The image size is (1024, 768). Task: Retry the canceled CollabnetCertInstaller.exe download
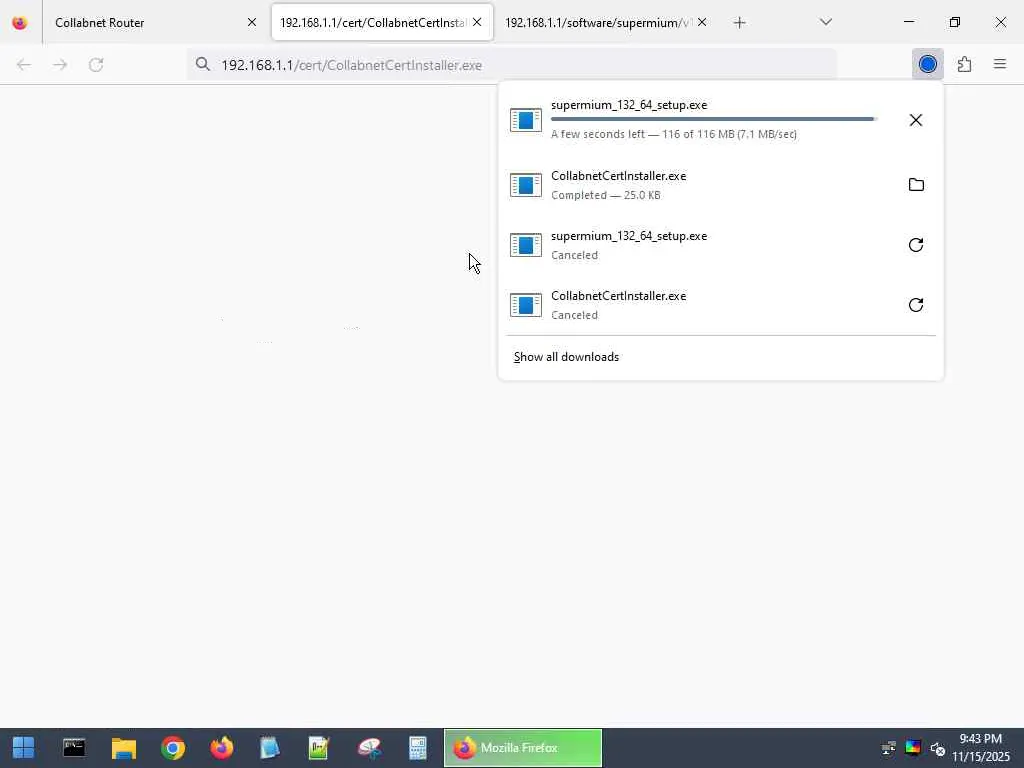916,305
